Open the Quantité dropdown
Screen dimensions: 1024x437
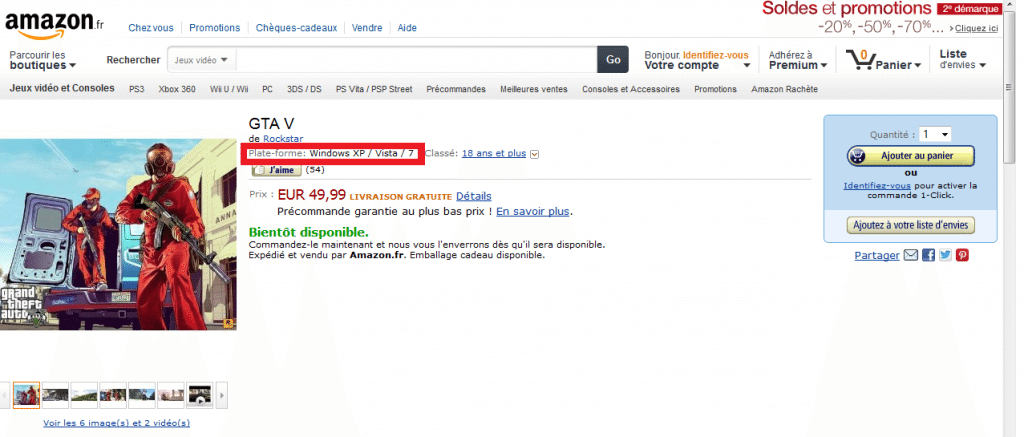pyautogui.click(x=935, y=135)
